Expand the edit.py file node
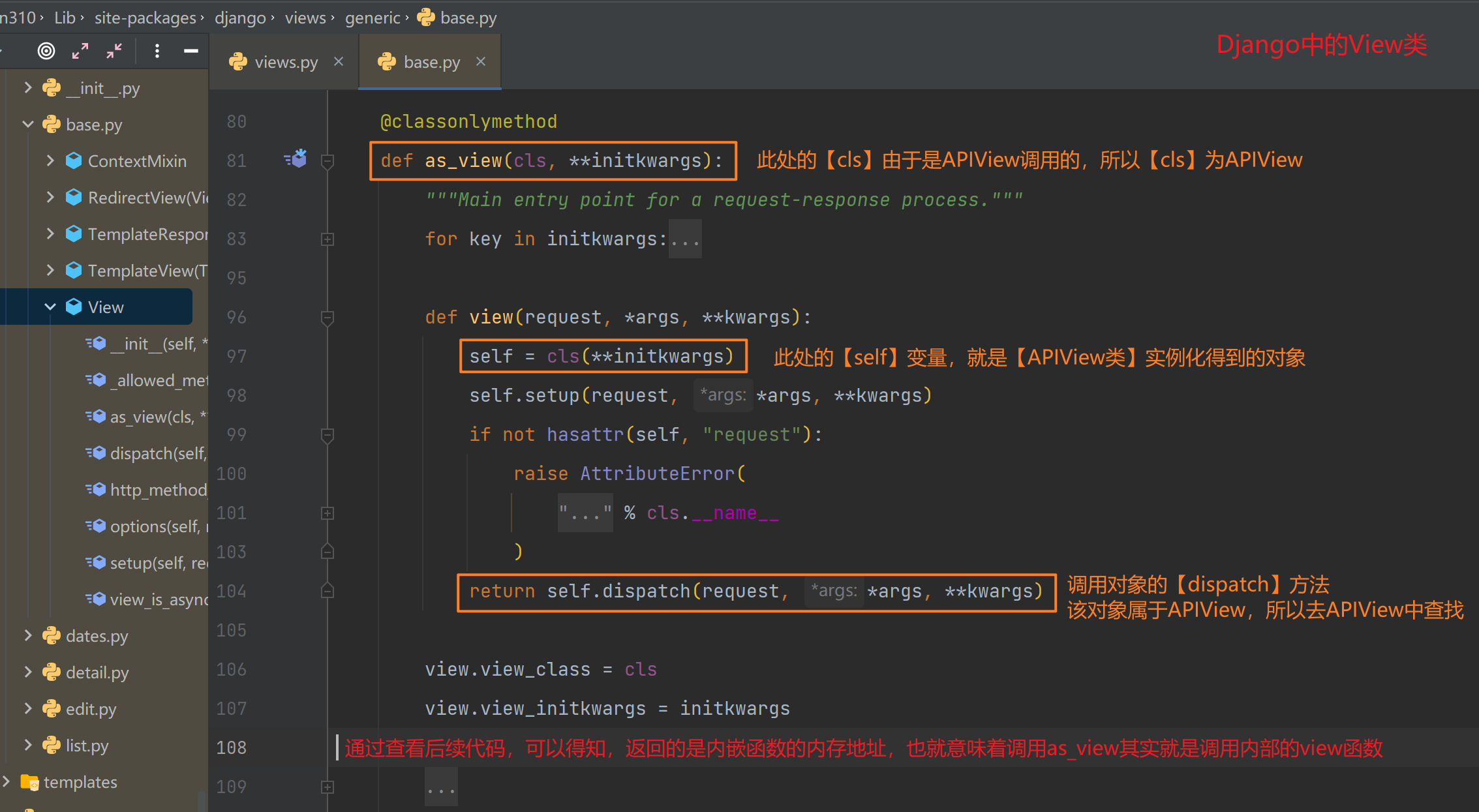The image size is (1479, 812). 28,708
